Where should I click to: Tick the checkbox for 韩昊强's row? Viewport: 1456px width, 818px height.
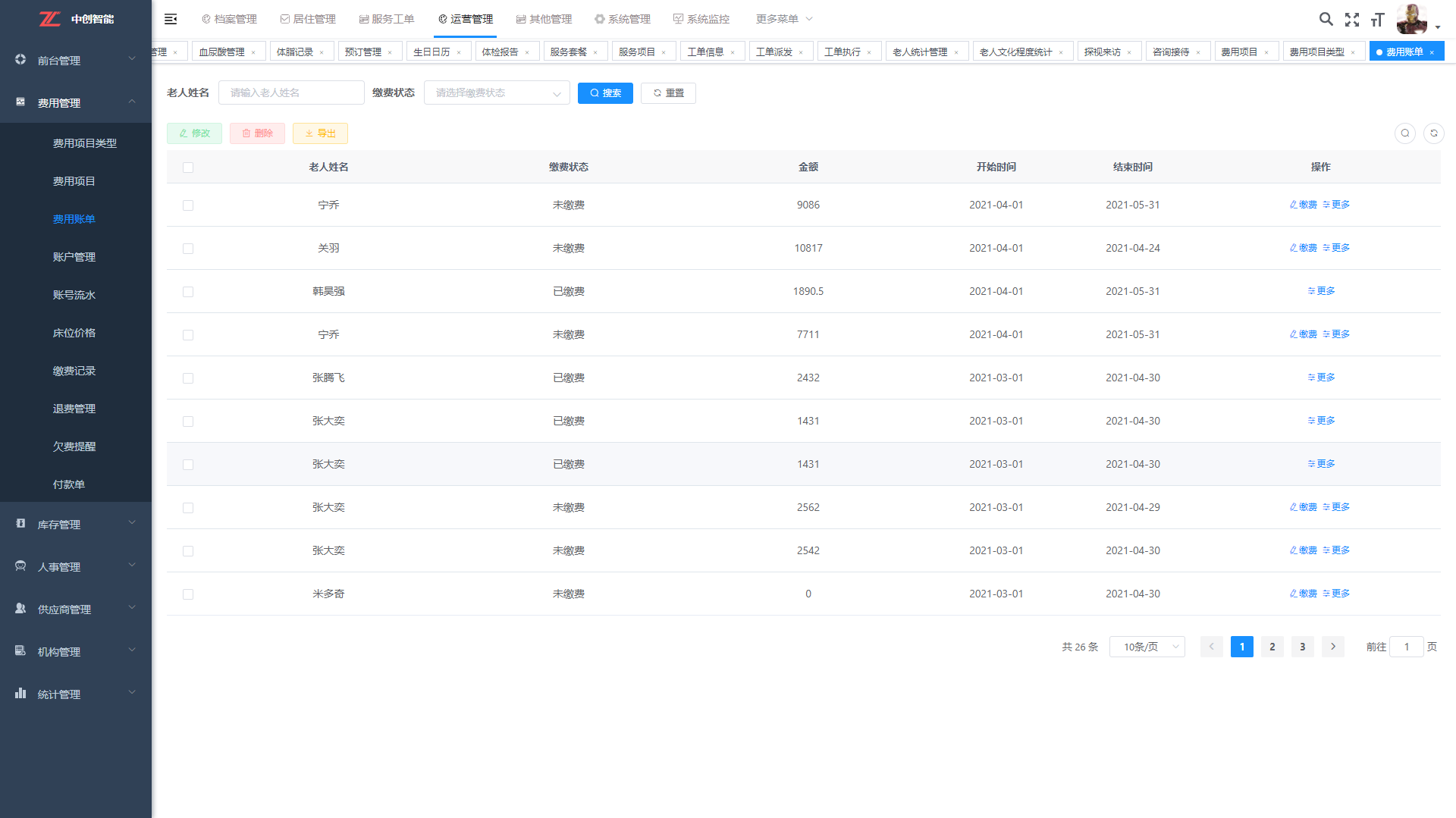188,292
